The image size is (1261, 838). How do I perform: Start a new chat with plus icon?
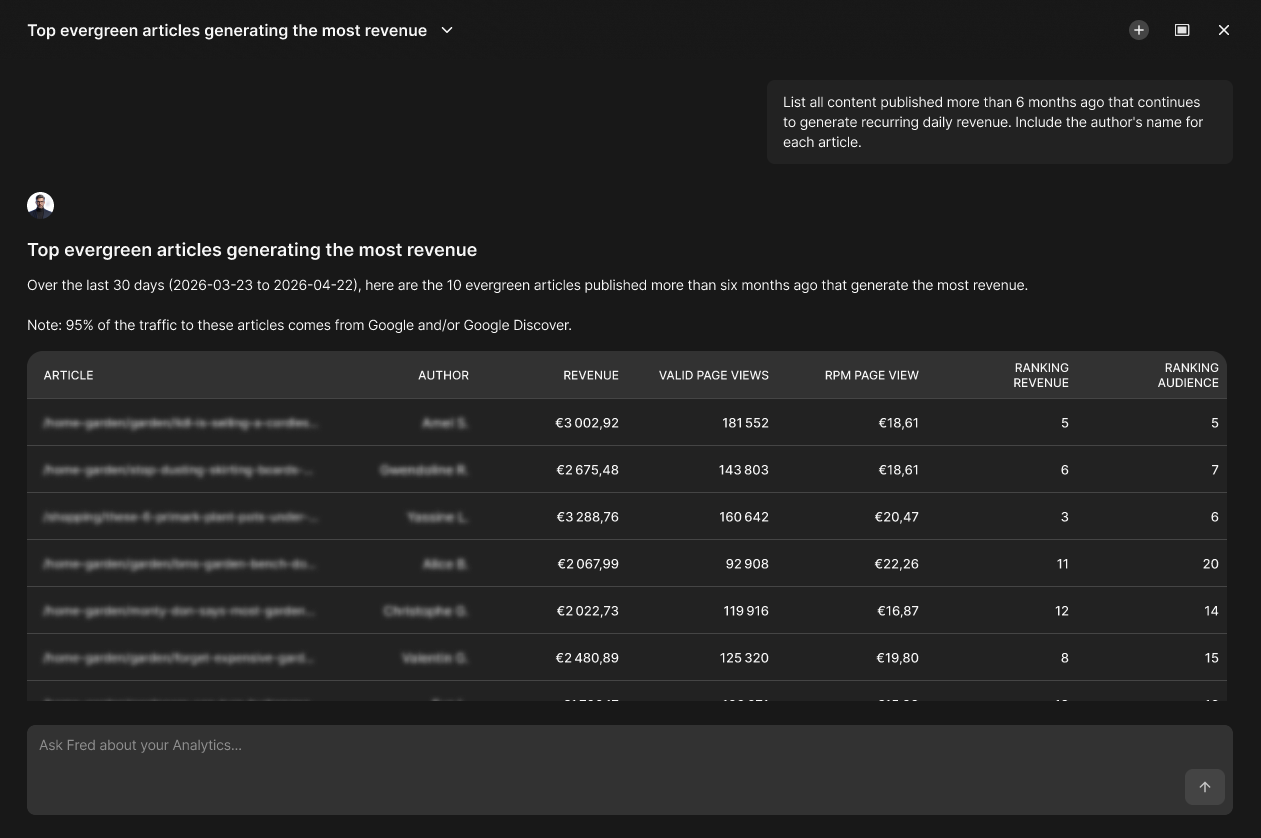1139,30
